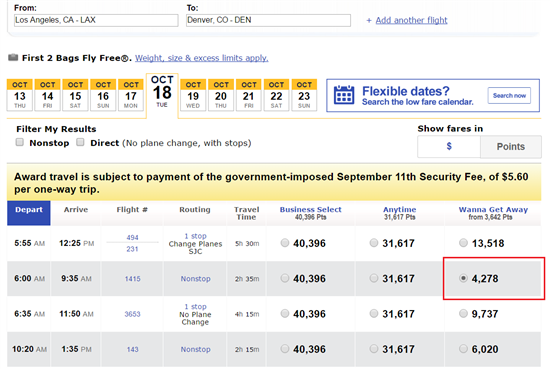Open Weight, size & excess limits link

202,58
